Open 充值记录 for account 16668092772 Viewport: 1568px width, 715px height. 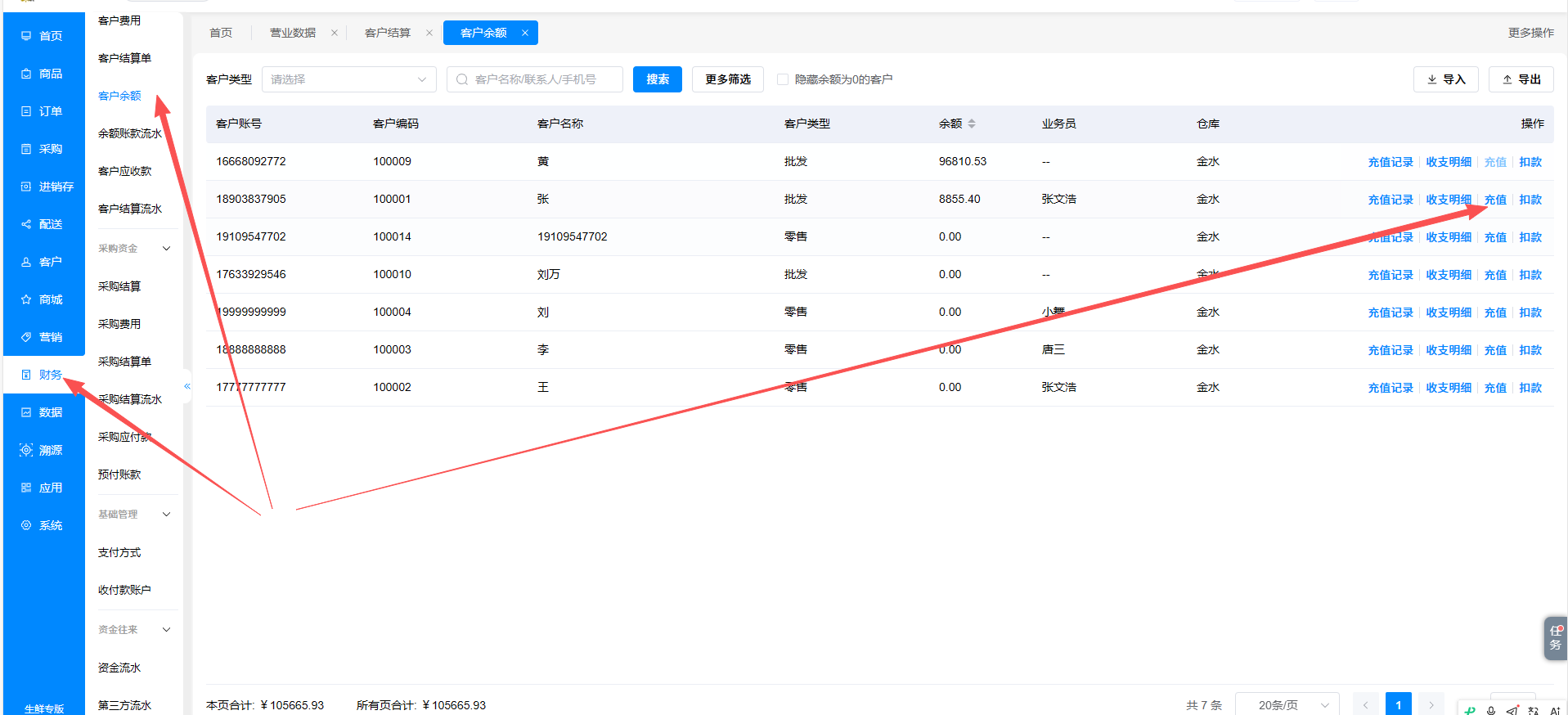tap(1391, 162)
